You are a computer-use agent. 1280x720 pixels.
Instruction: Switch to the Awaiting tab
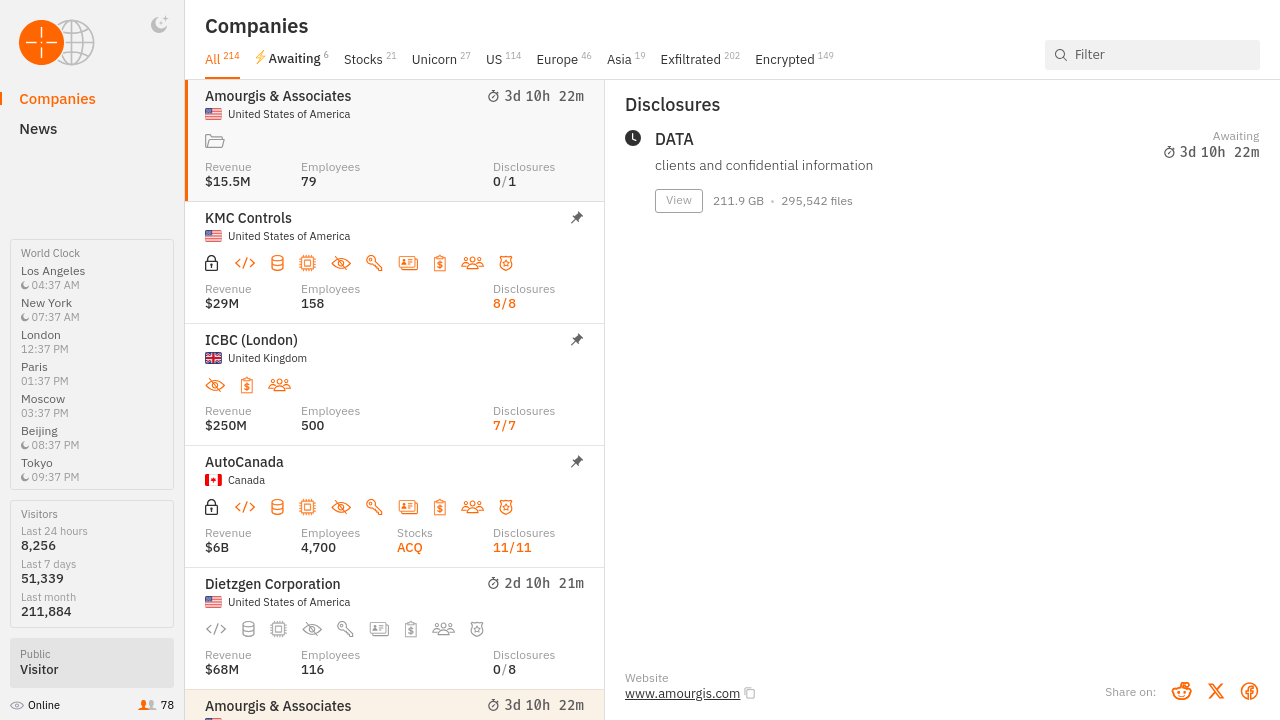coord(293,59)
